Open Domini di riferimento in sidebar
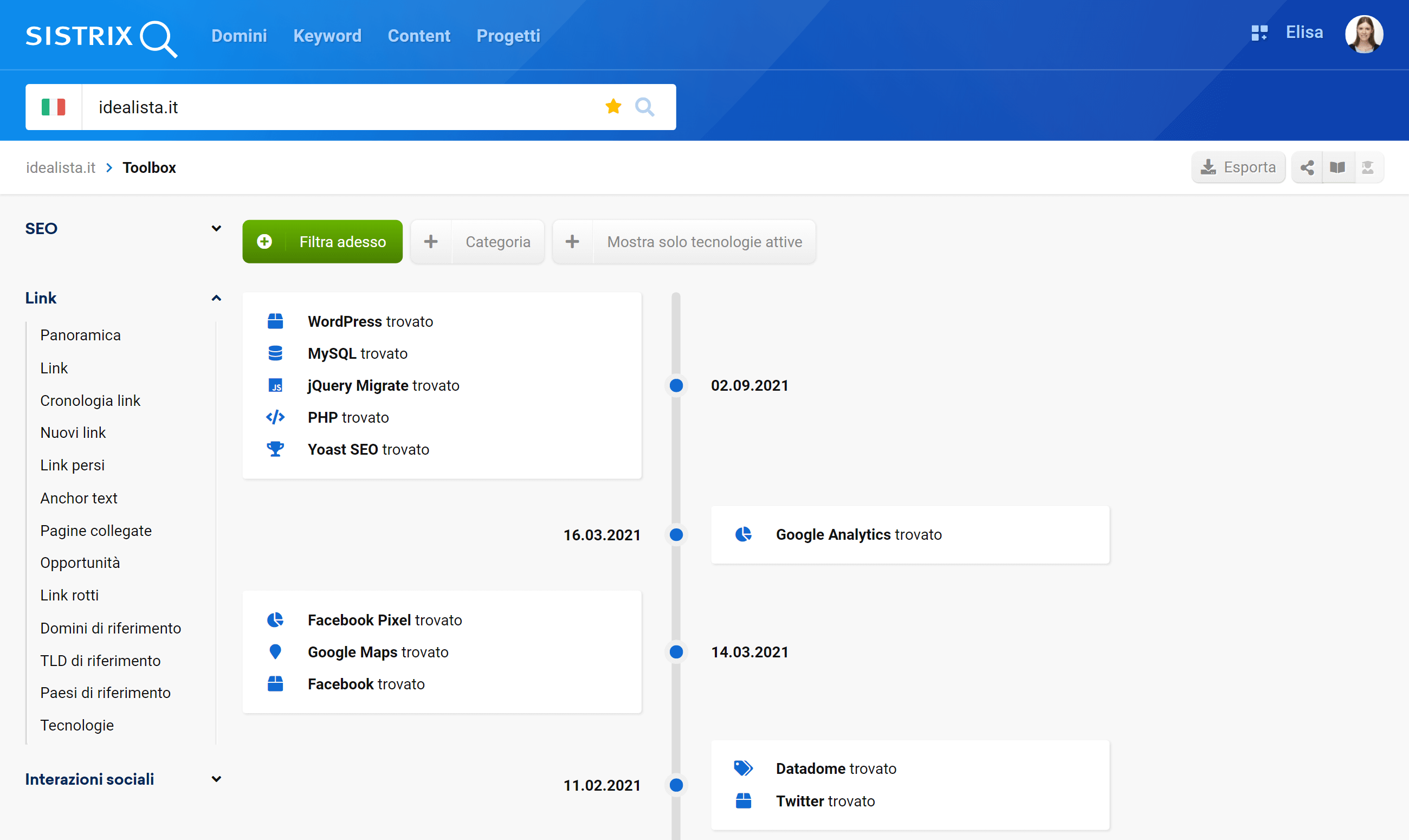The image size is (1409, 840). (x=111, y=628)
